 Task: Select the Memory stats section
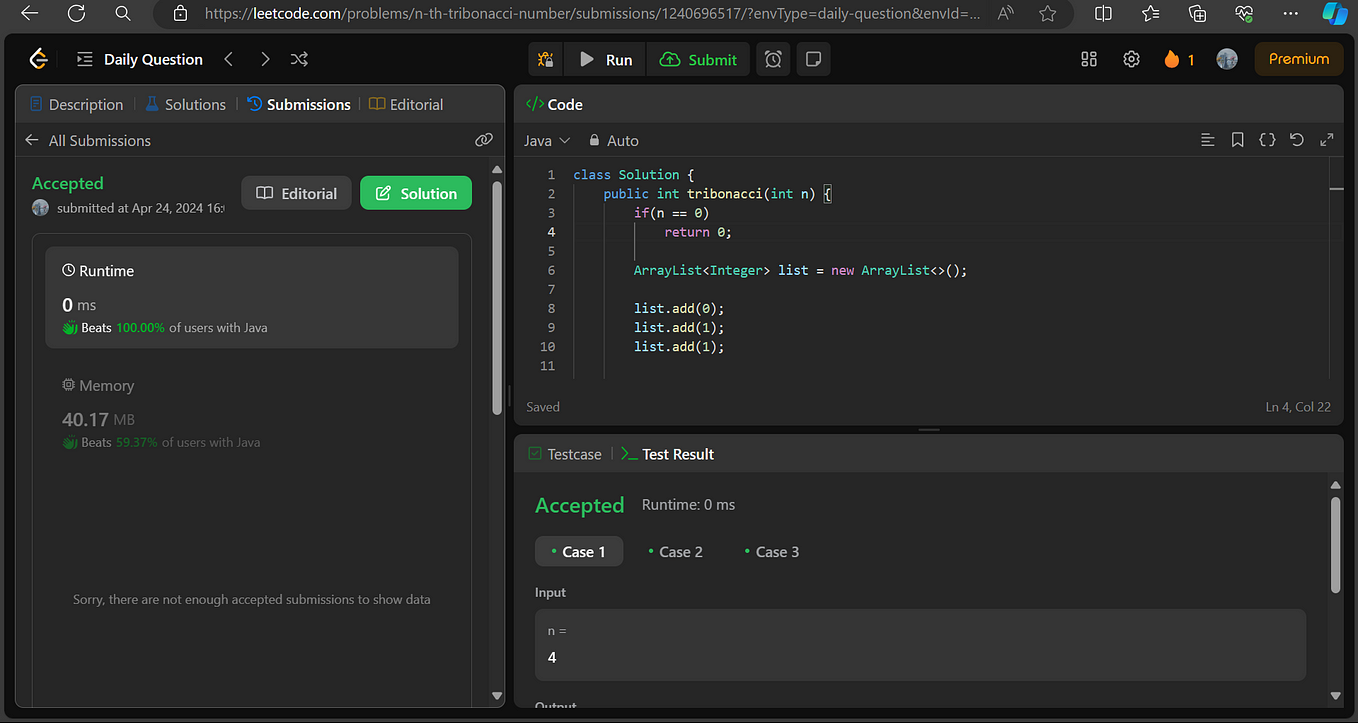(252, 413)
